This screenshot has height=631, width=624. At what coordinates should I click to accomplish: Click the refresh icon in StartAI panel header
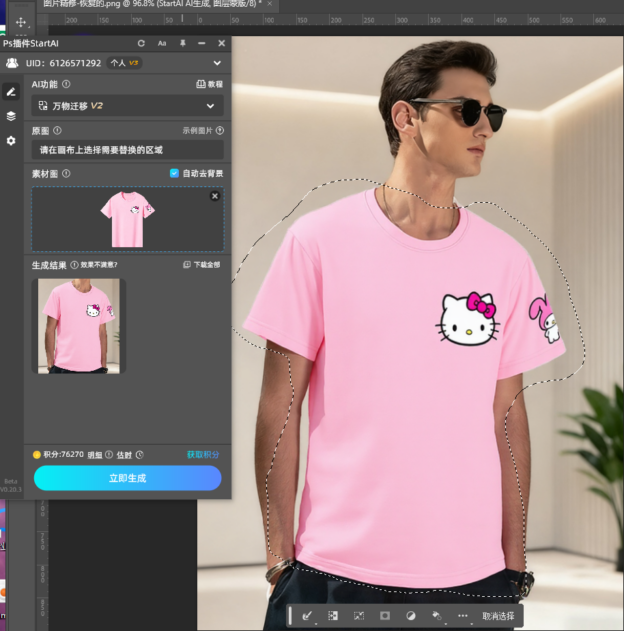click(x=141, y=44)
